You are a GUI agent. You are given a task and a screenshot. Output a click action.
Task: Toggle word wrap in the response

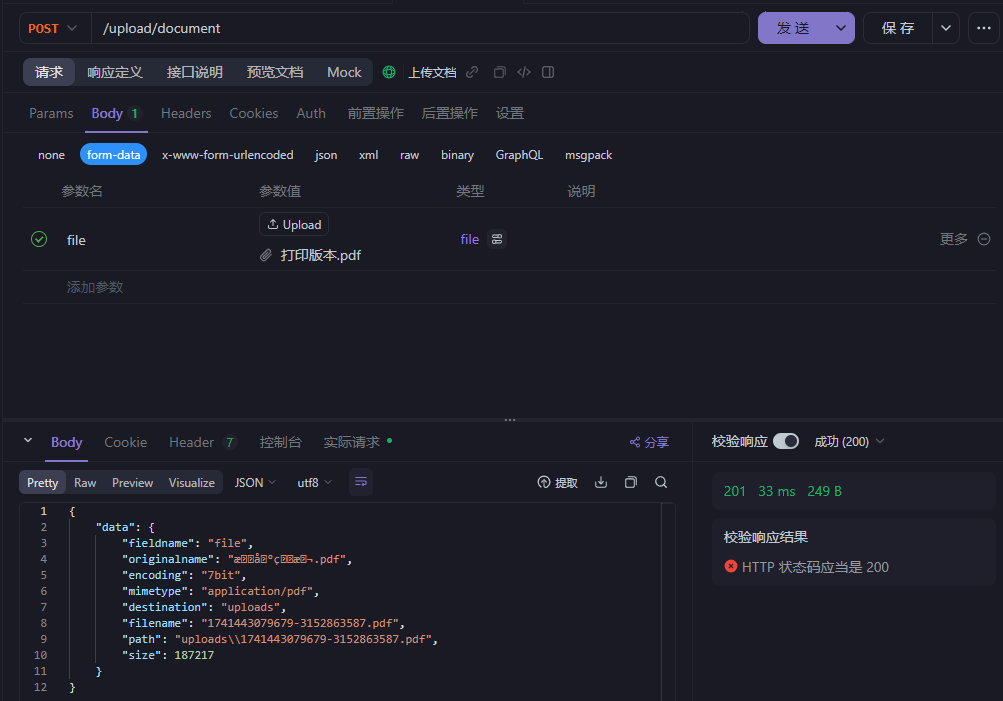coord(361,482)
